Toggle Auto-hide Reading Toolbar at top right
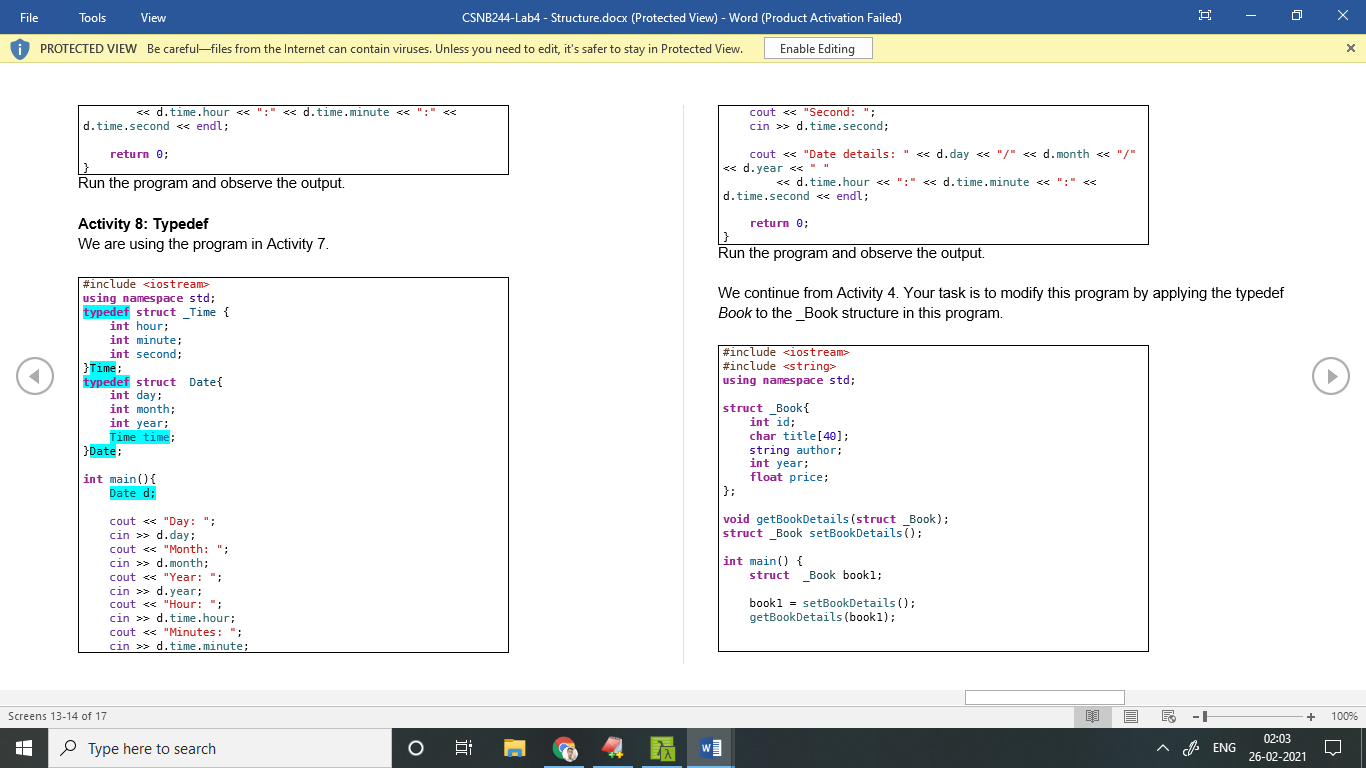This screenshot has height=768, width=1366. pyautogui.click(x=1204, y=17)
